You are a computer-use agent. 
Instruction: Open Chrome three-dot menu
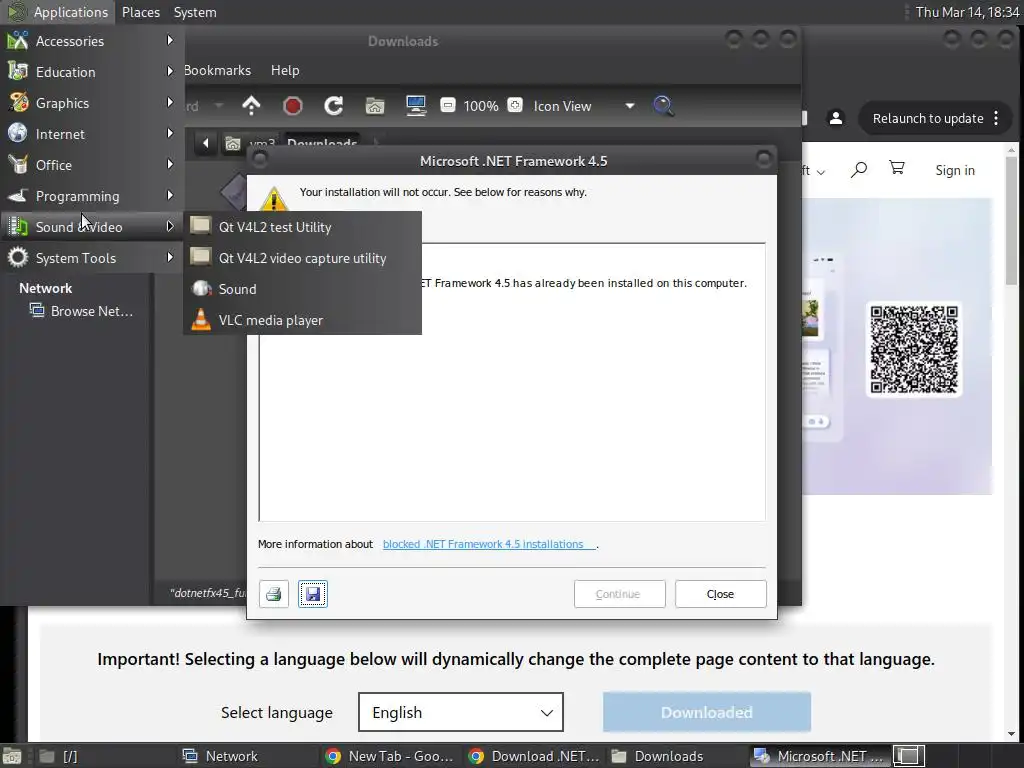tap(996, 118)
